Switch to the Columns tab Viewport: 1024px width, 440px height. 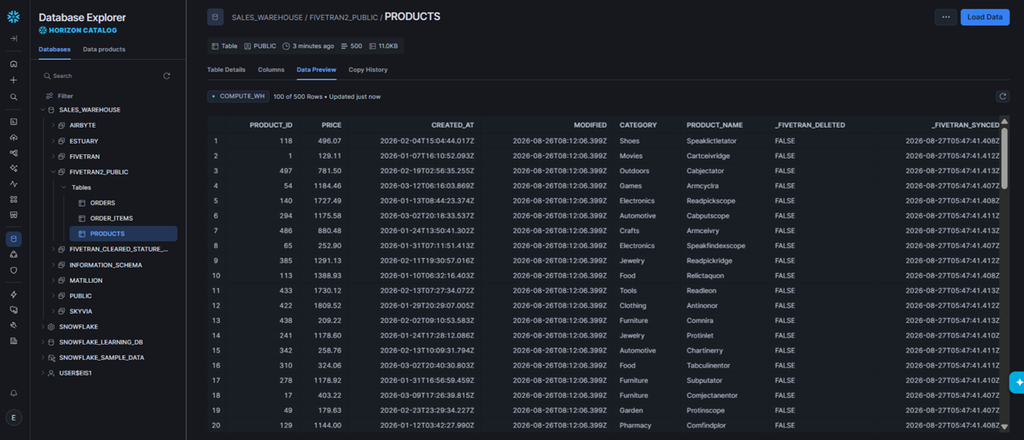[x=271, y=69]
